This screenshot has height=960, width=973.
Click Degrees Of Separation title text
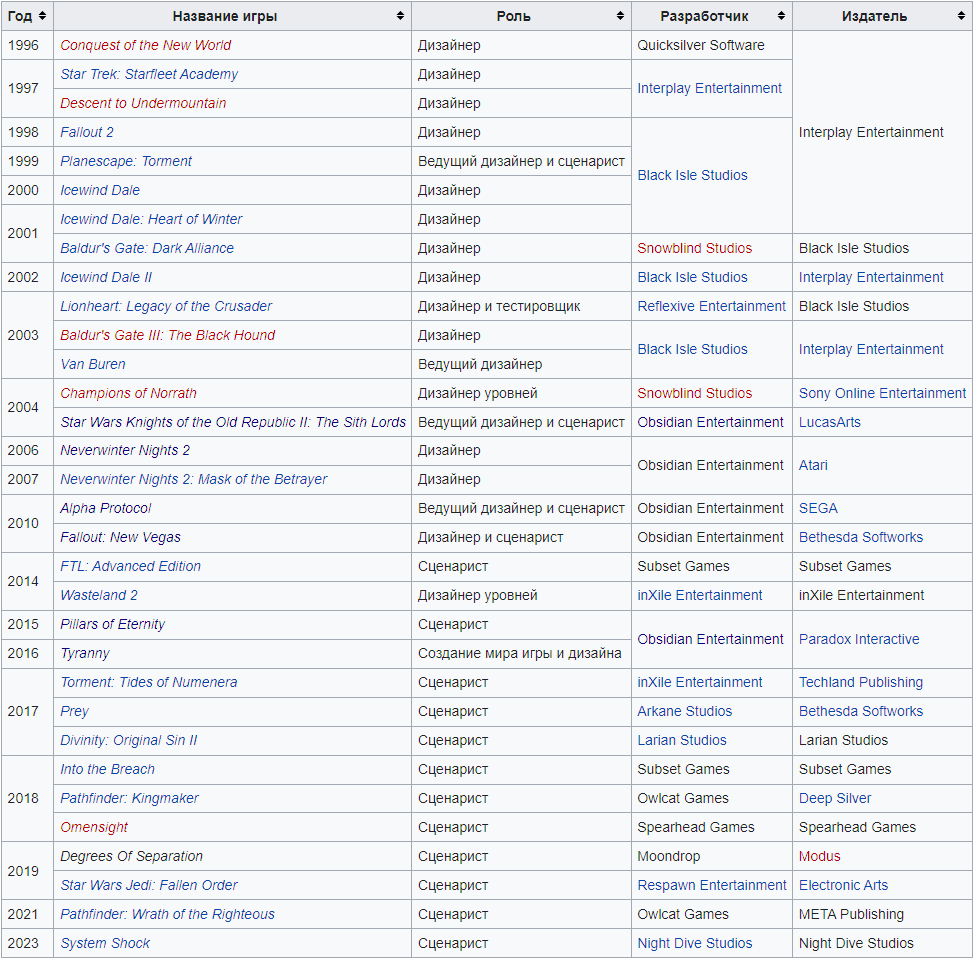[132, 856]
